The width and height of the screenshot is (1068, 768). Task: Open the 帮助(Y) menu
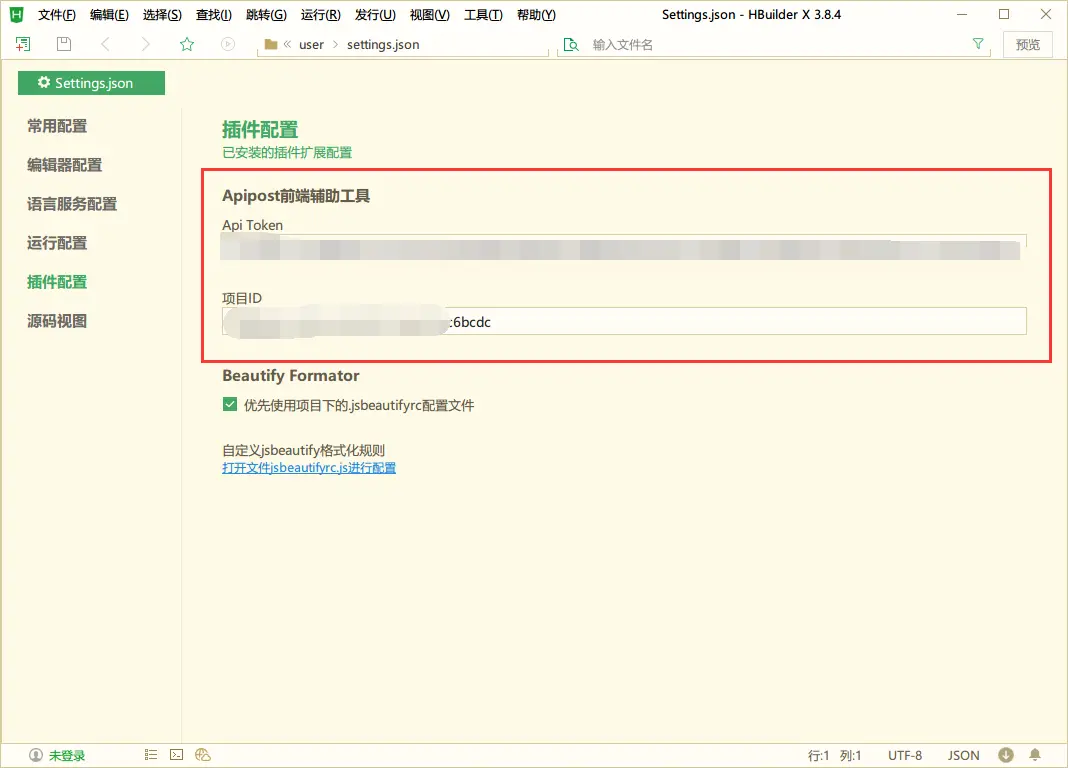pos(537,15)
